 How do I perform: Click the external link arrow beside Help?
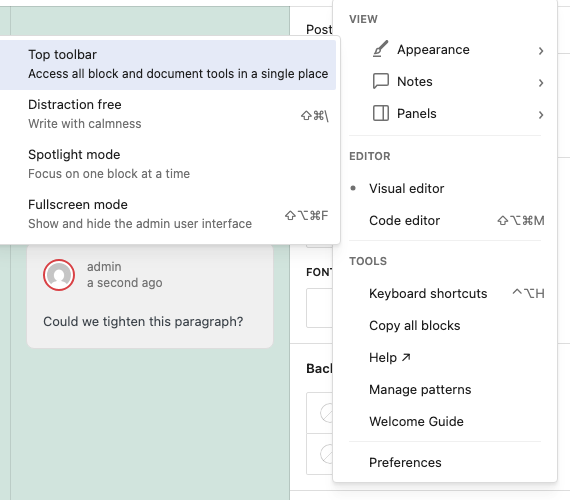coord(406,357)
